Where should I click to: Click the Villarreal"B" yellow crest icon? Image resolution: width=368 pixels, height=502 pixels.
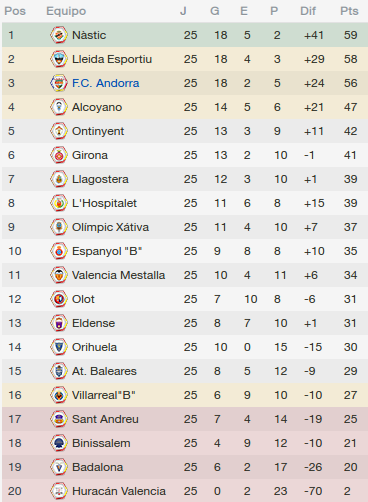(x=59, y=395)
